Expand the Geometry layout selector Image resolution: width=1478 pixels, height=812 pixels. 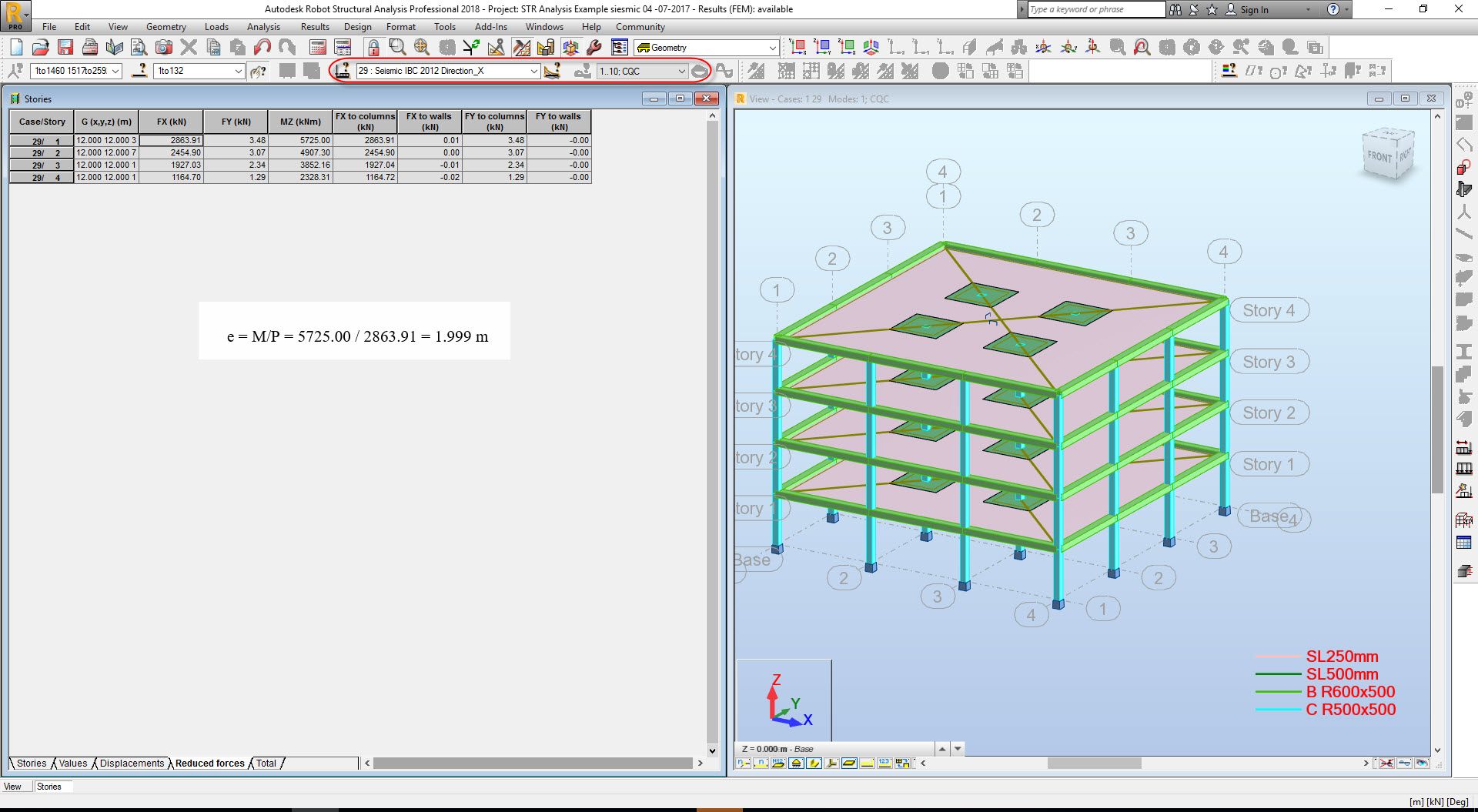pyautogui.click(x=772, y=47)
